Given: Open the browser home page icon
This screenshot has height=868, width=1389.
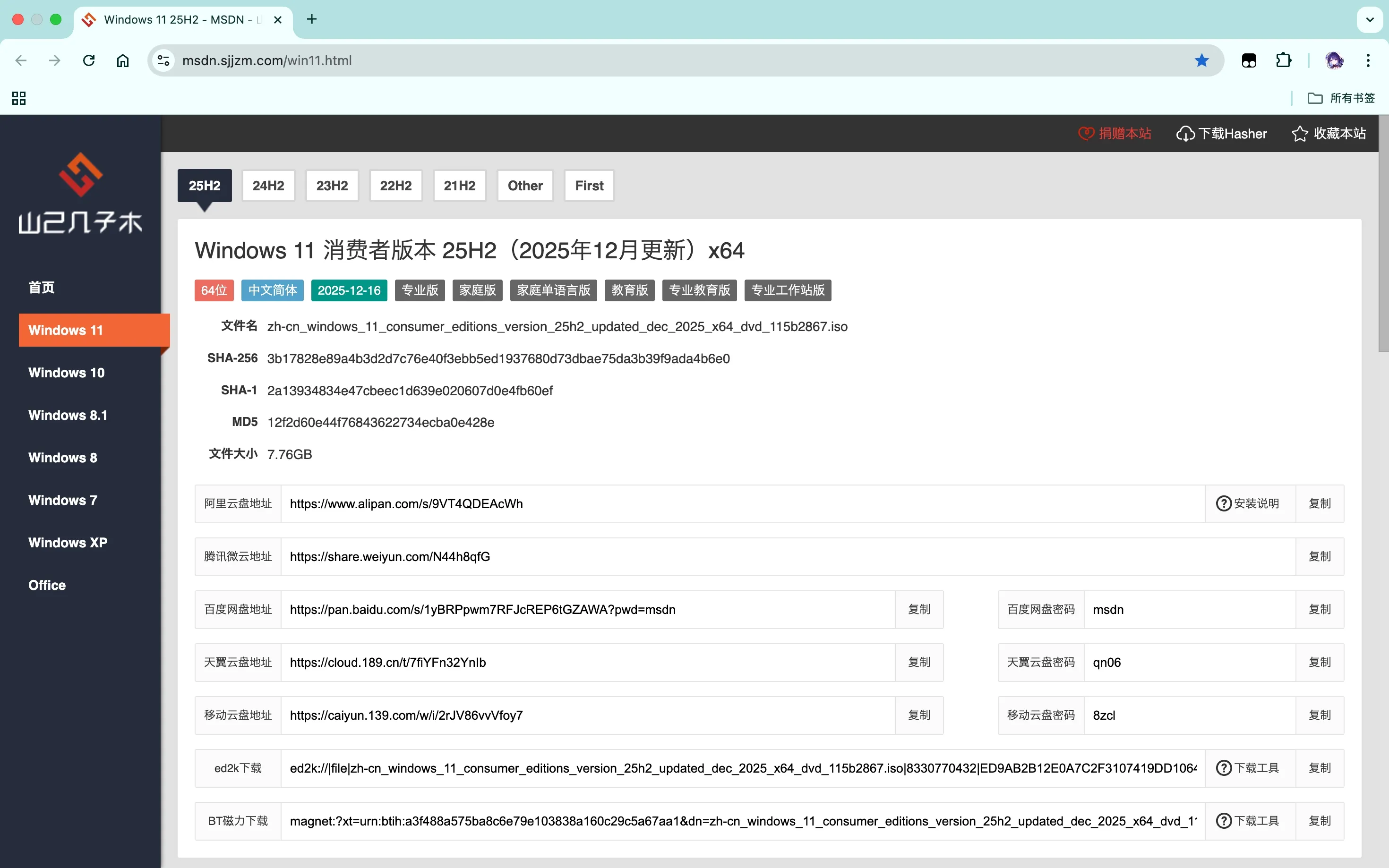Looking at the screenshot, I should point(122,60).
